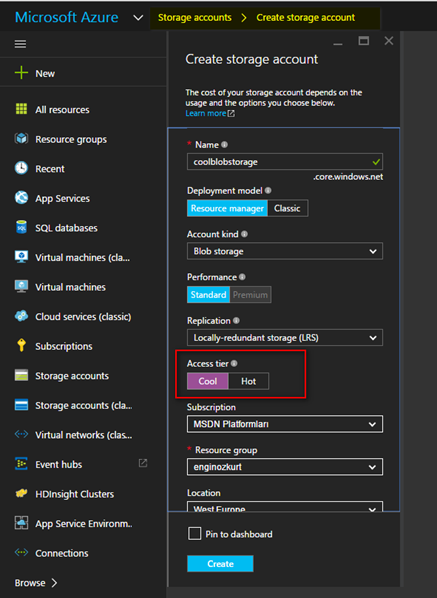Open the hamburger menu in sidebar

coord(20,44)
